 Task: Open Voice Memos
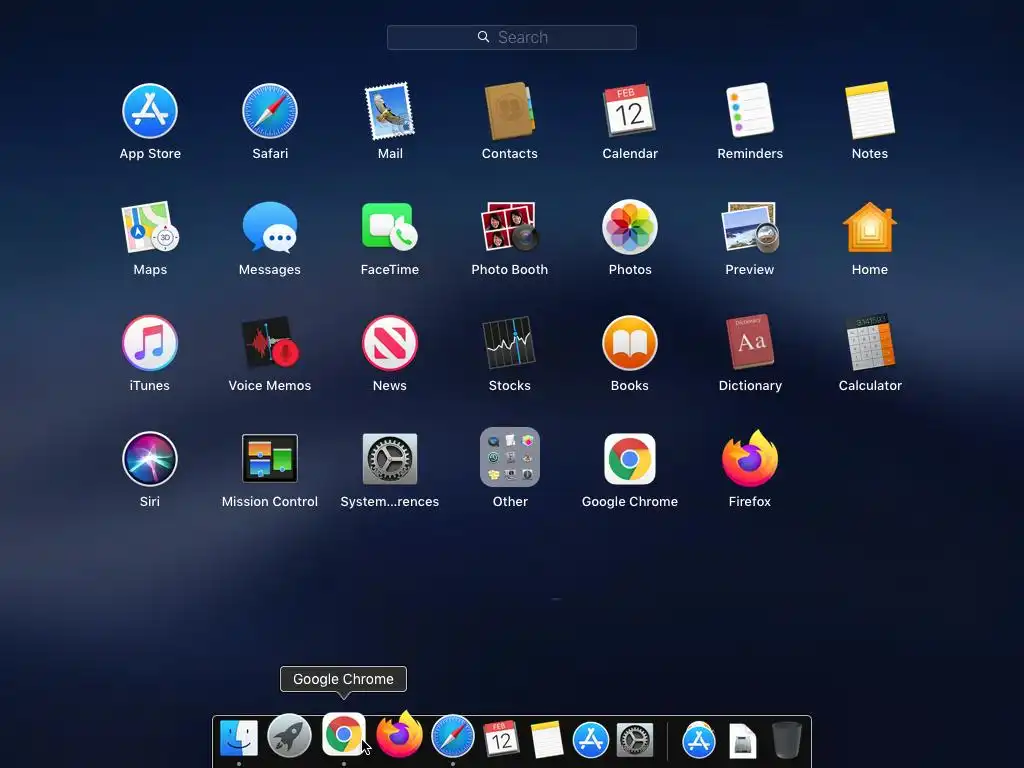coord(270,342)
